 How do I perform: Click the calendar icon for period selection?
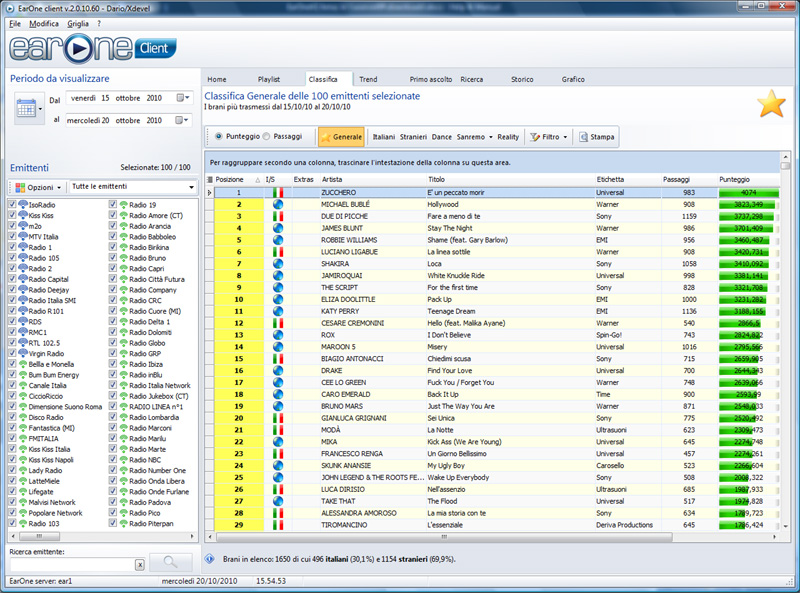click(26, 108)
